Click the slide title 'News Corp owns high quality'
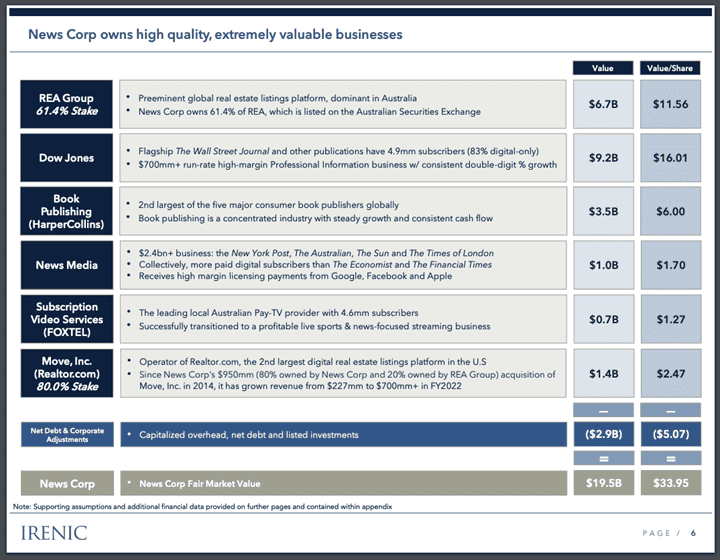This screenshot has height=560, width=720. [x=215, y=34]
